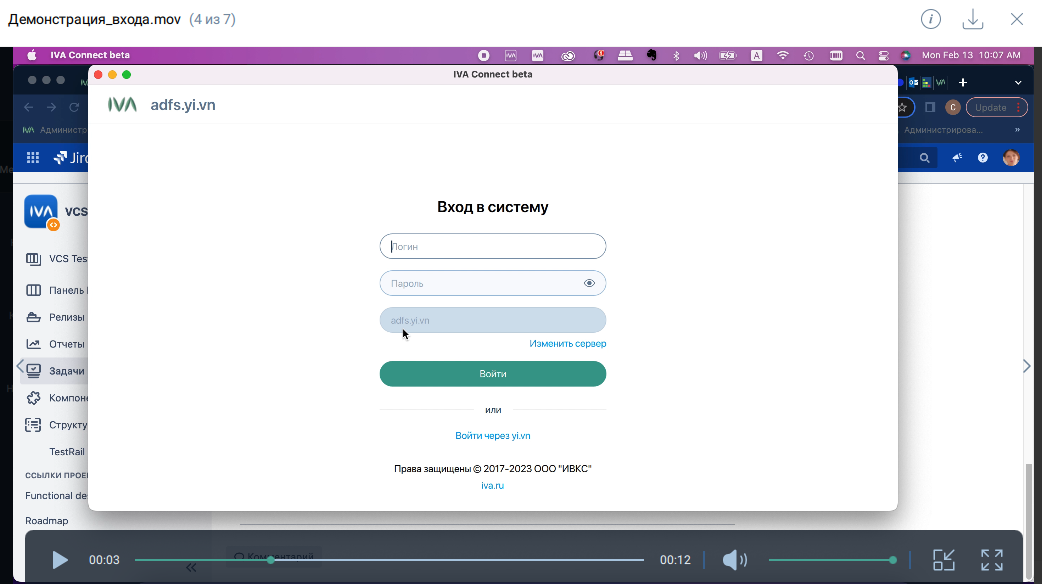Download the video file
The width and height of the screenshot is (1042, 587).
click(972, 19)
